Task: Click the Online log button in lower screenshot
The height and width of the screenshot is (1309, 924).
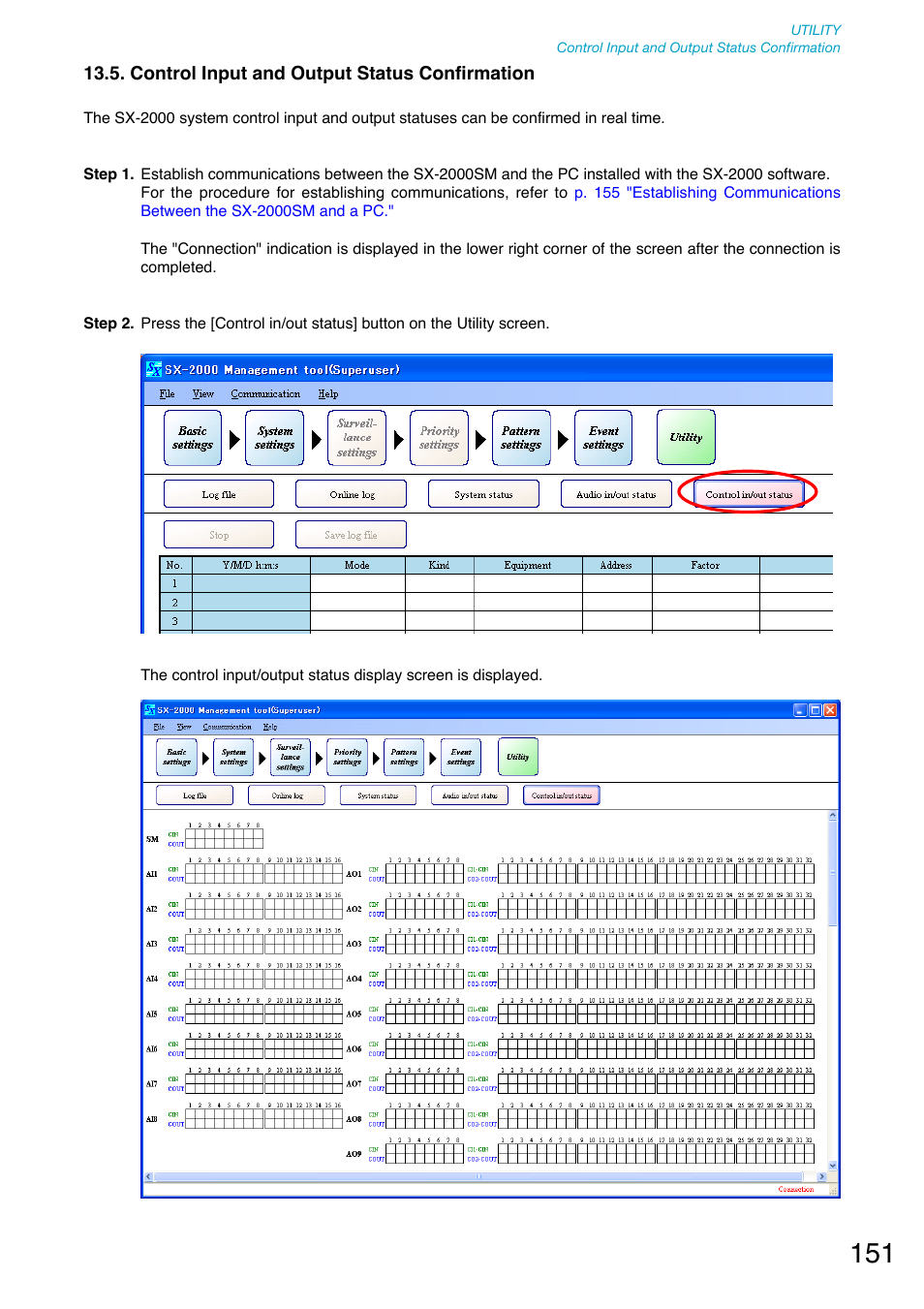Action: [287, 795]
